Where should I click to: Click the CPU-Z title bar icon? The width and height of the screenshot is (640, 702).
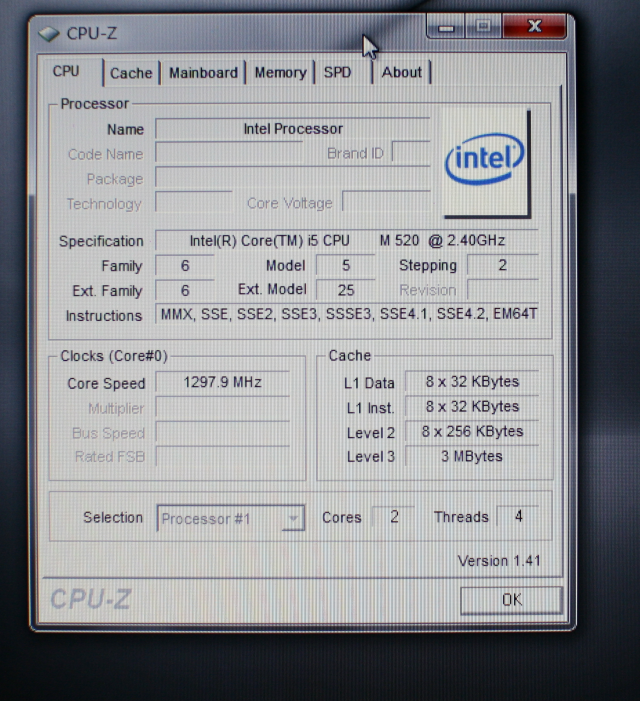[x=49, y=34]
